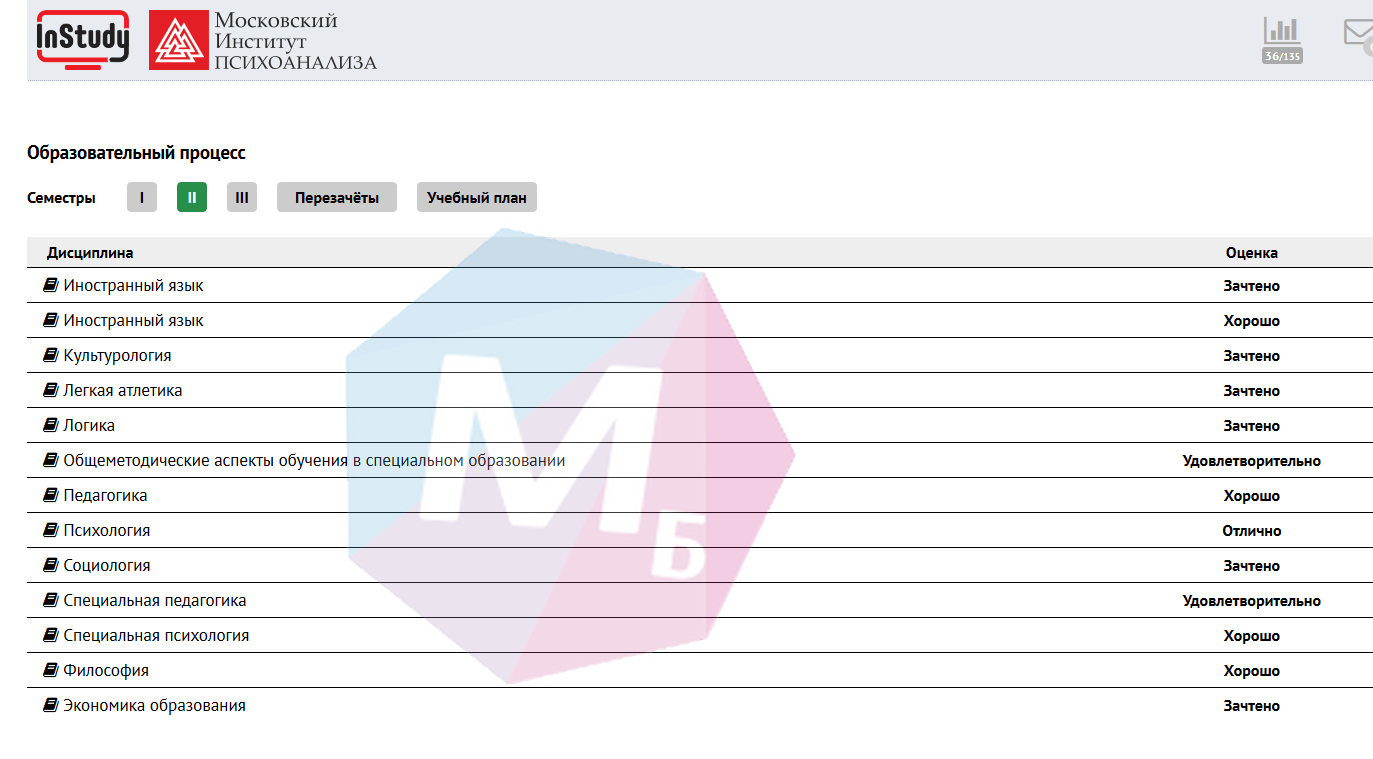Screen dimensions: 1373x759
Task: Open the Специальная психология discipline
Action: click(156, 636)
